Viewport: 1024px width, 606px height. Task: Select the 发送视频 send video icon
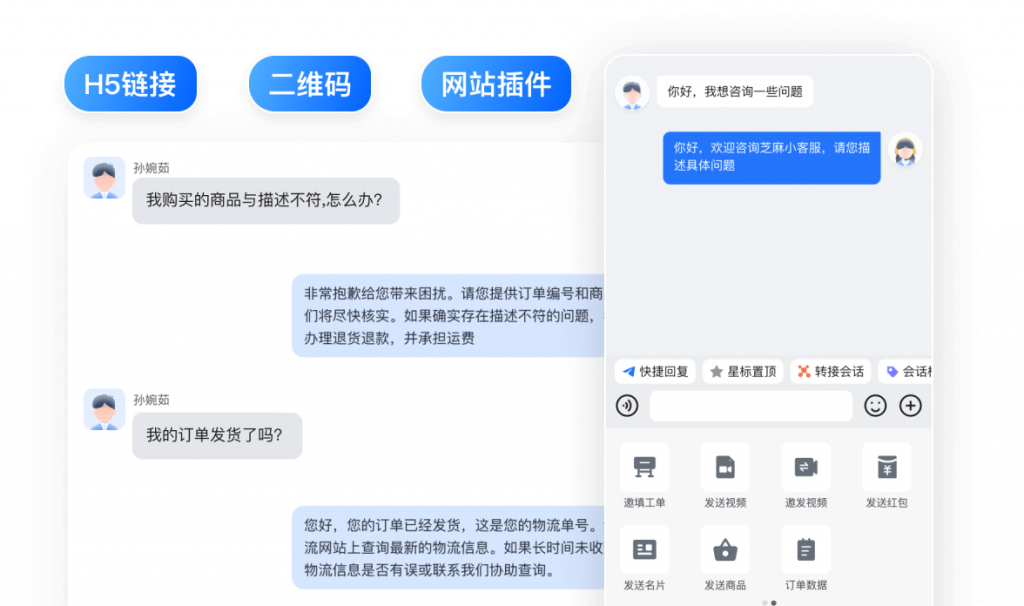point(725,468)
